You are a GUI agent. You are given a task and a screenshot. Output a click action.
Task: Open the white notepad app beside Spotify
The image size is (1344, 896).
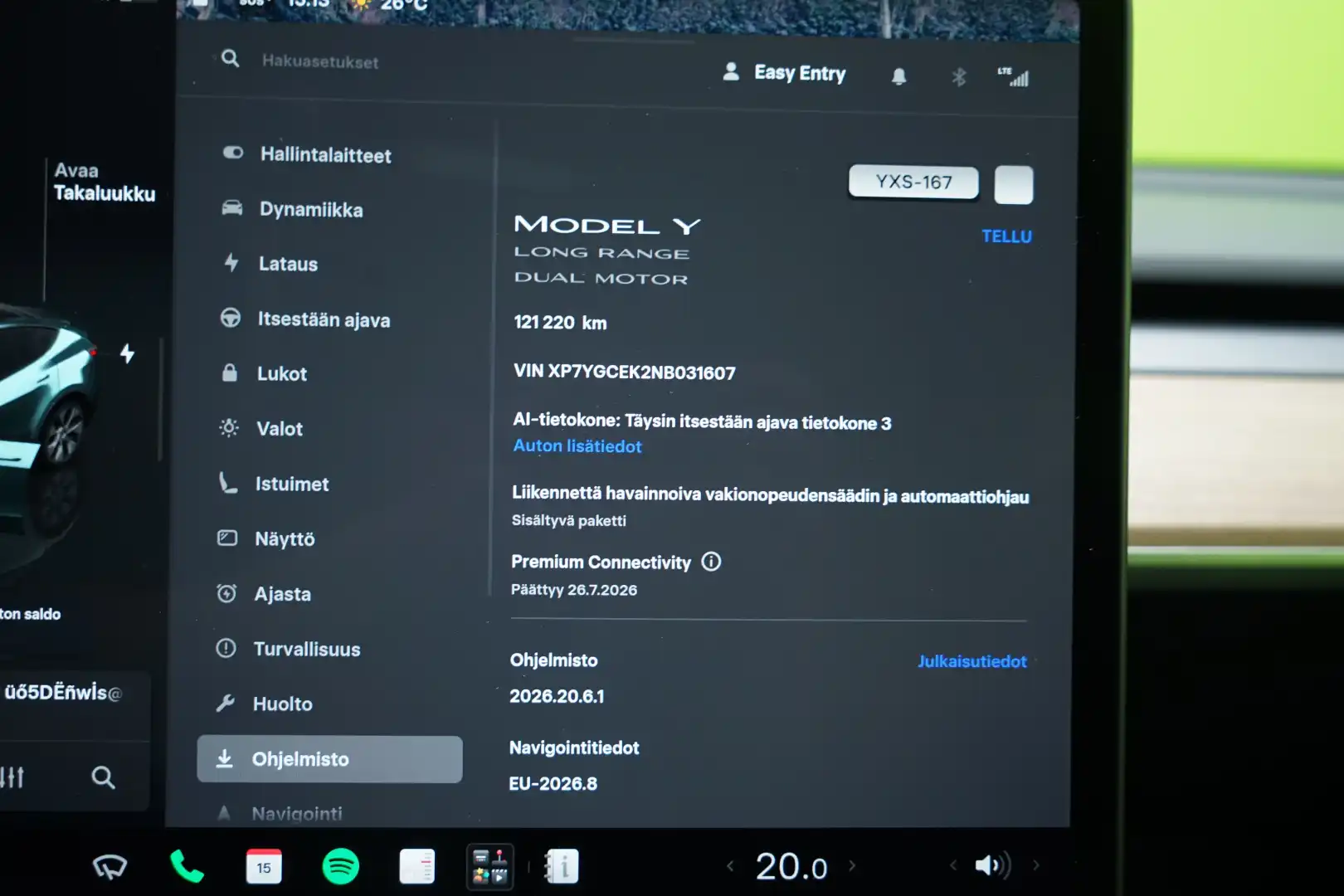(x=416, y=867)
